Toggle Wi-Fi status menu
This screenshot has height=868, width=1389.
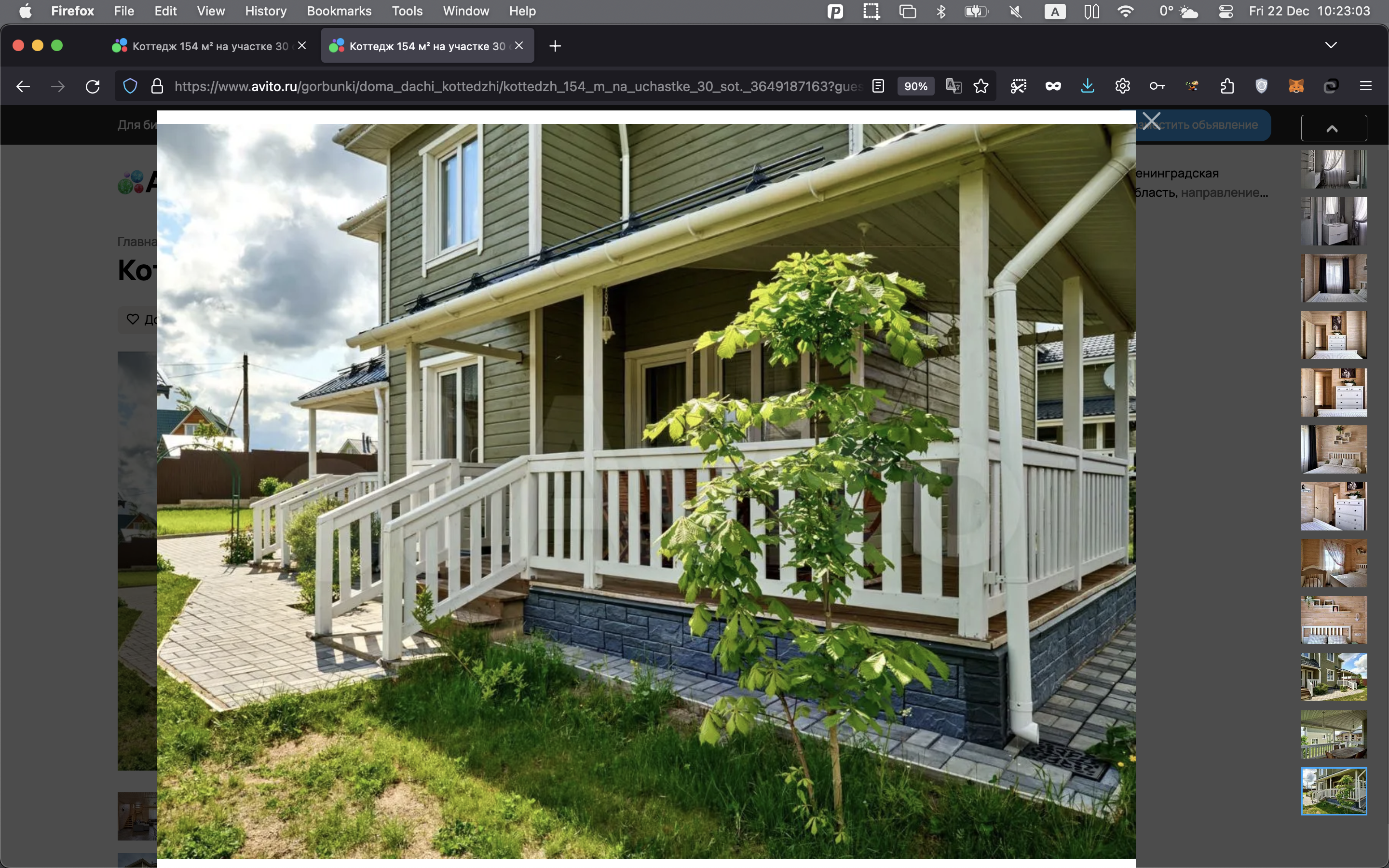tap(1126, 11)
